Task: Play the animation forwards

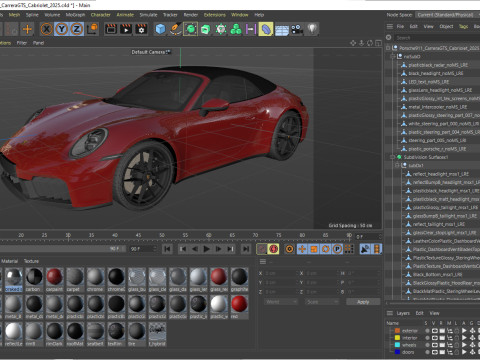Action: (x=206, y=249)
